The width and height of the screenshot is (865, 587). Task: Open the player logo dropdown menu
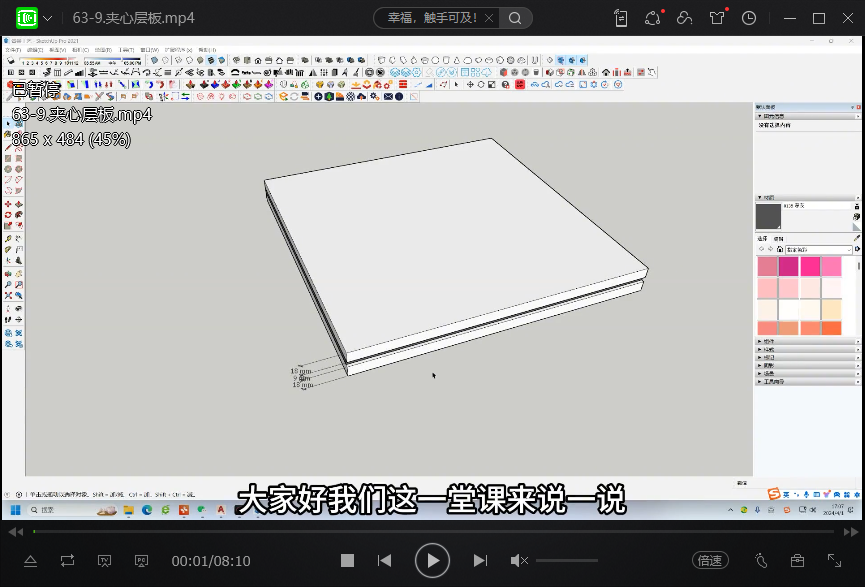(x=48, y=18)
